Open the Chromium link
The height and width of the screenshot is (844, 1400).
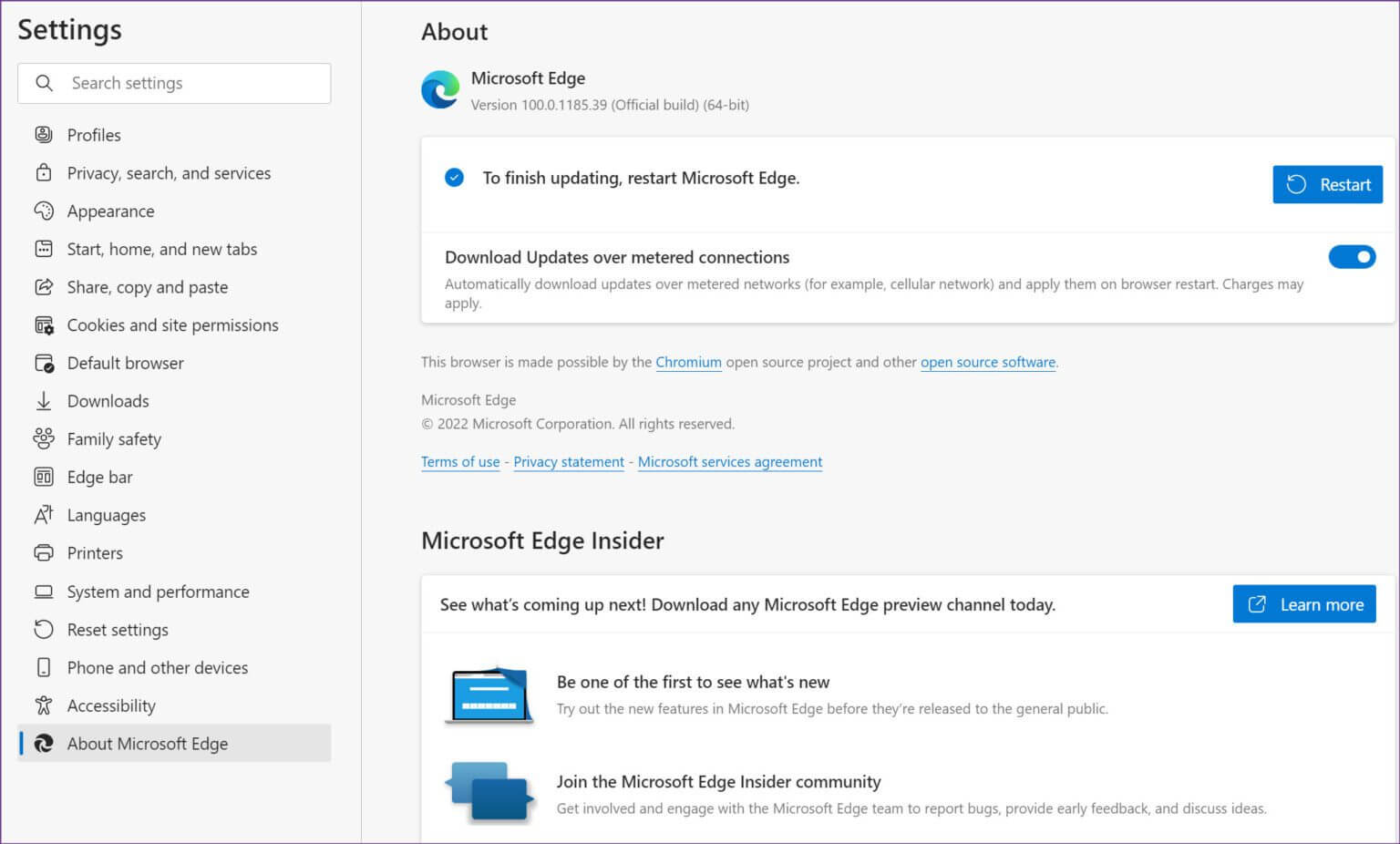688,362
